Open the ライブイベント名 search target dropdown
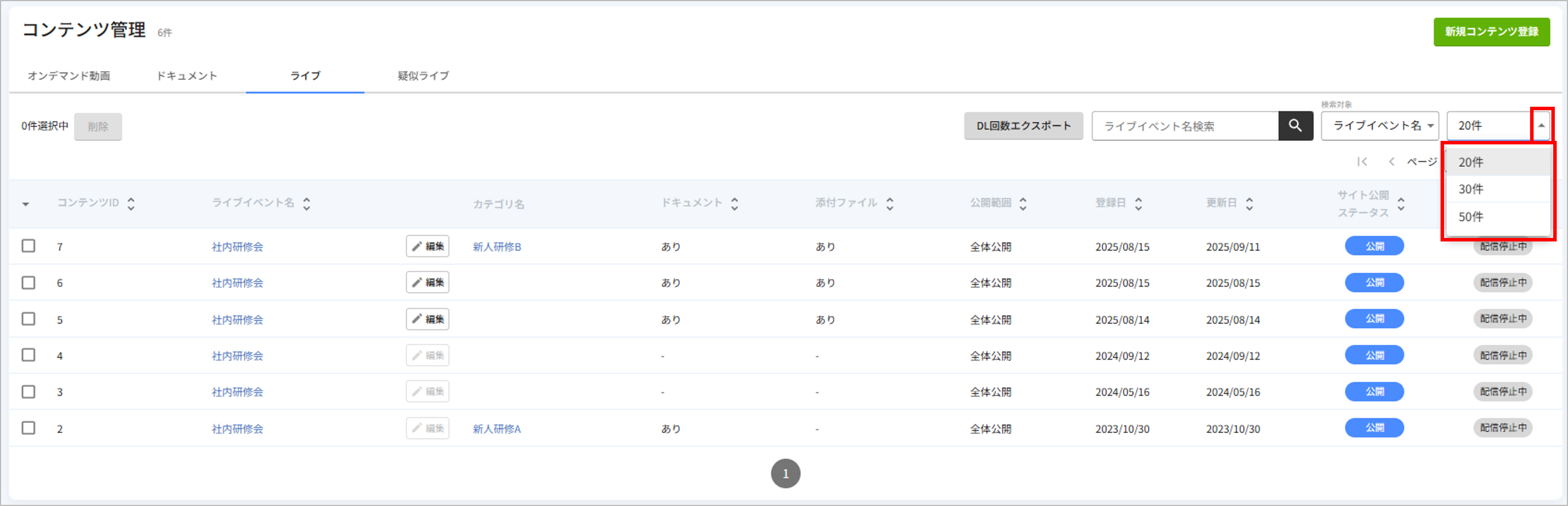Image resolution: width=1568 pixels, height=506 pixels. [x=1379, y=126]
